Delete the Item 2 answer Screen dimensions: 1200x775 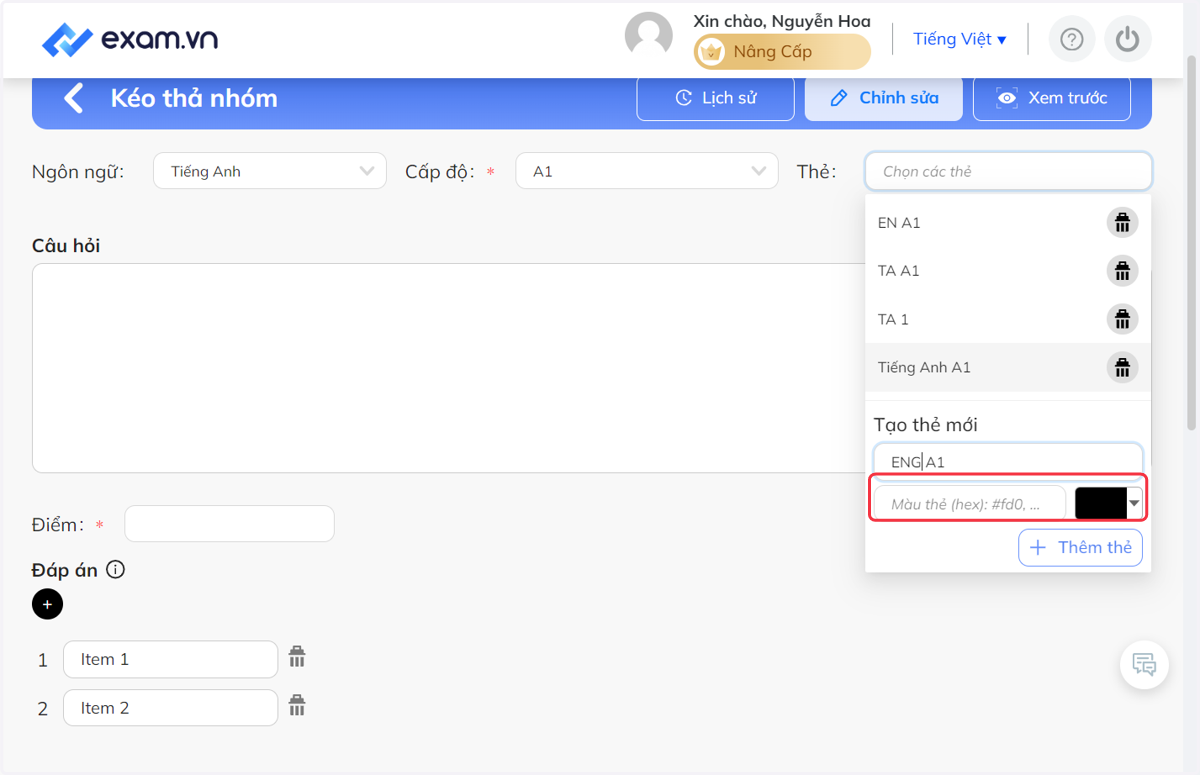click(297, 705)
